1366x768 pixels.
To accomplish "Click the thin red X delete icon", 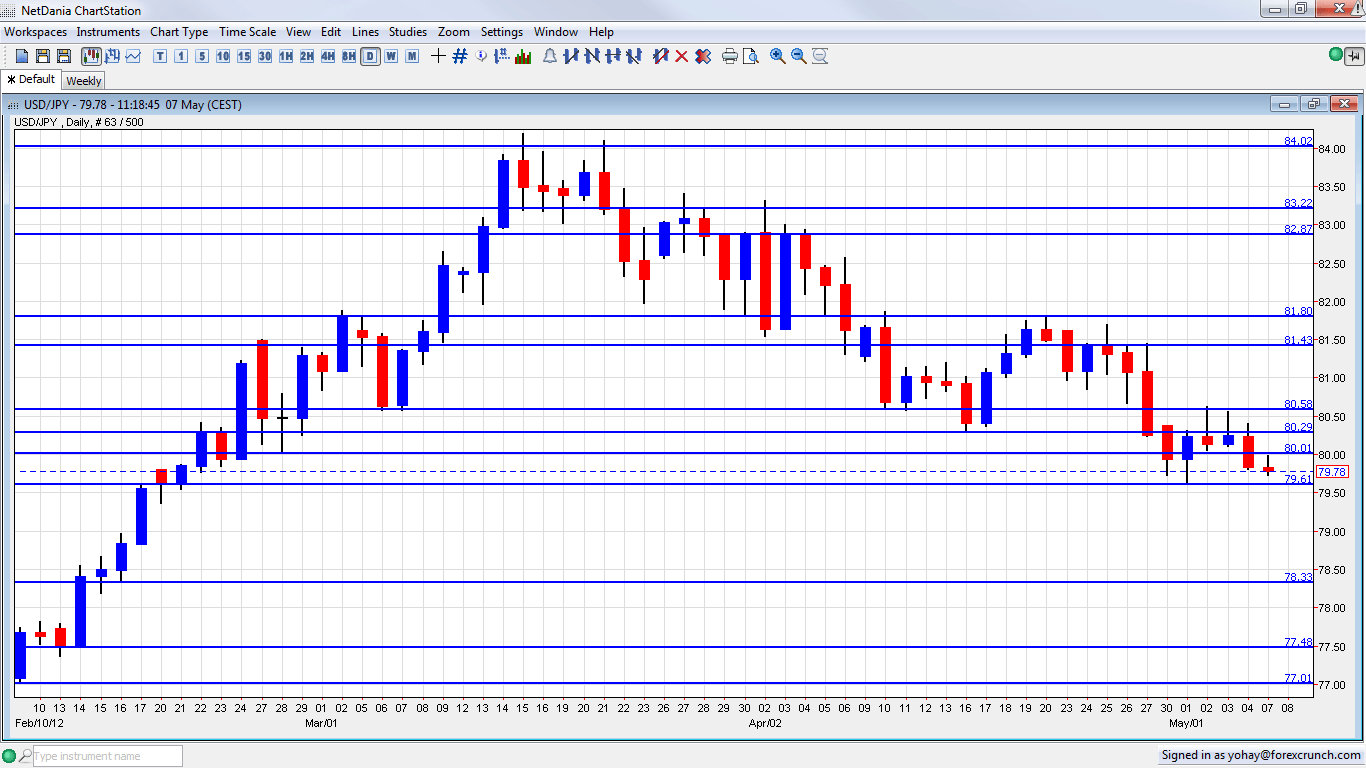I will (x=682, y=56).
